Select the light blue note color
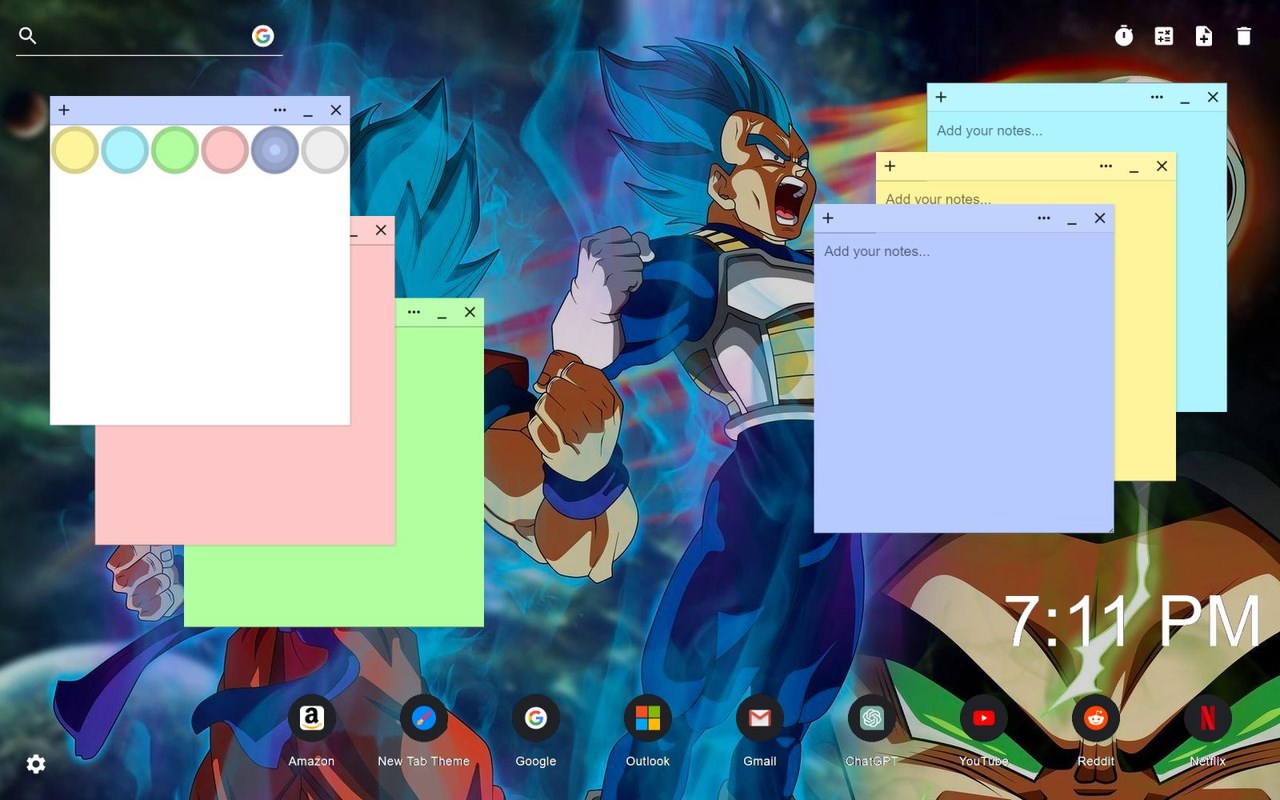Screen dimensions: 1280x800 click(125, 150)
